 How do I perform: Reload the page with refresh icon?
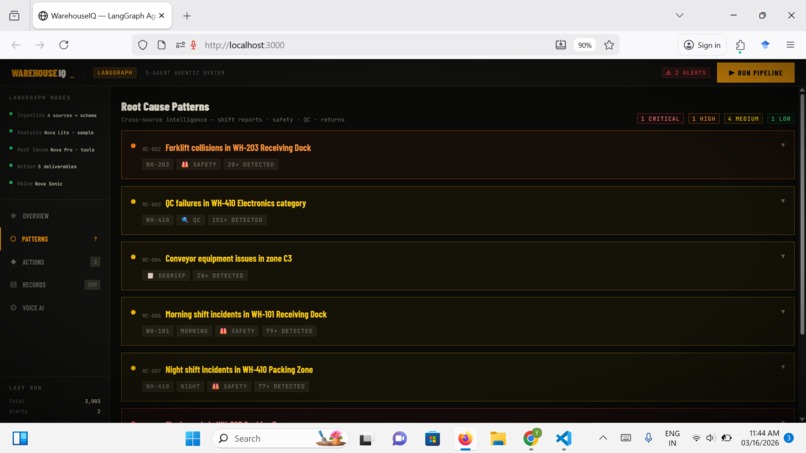point(64,45)
